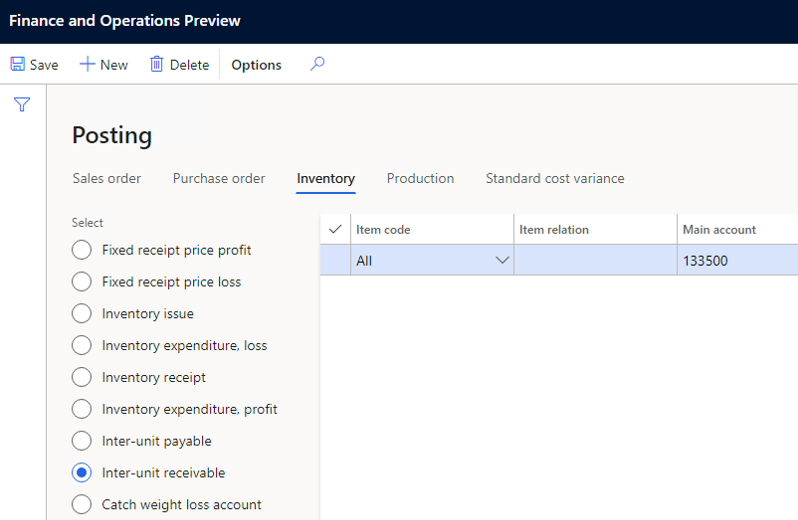798x520 pixels.
Task: Click the select-all checkmark column header
Action: tap(335, 229)
